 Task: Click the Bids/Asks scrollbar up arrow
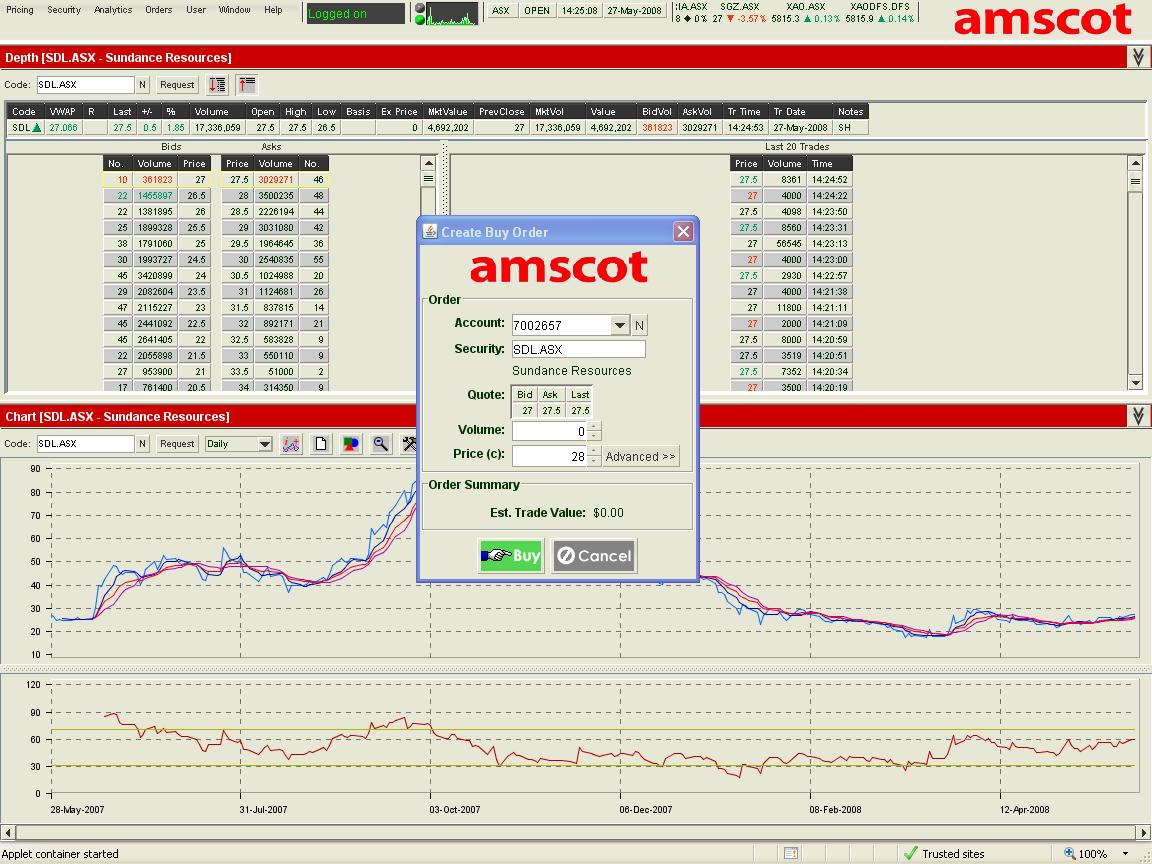428,163
